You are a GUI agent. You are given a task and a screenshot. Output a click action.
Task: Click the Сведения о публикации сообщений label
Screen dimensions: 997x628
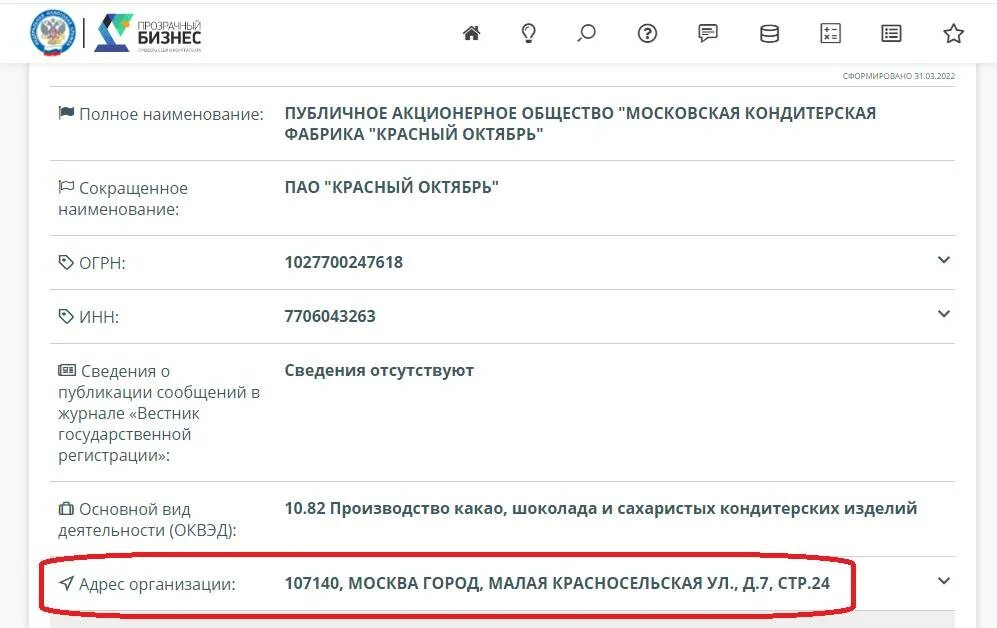point(159,413)
